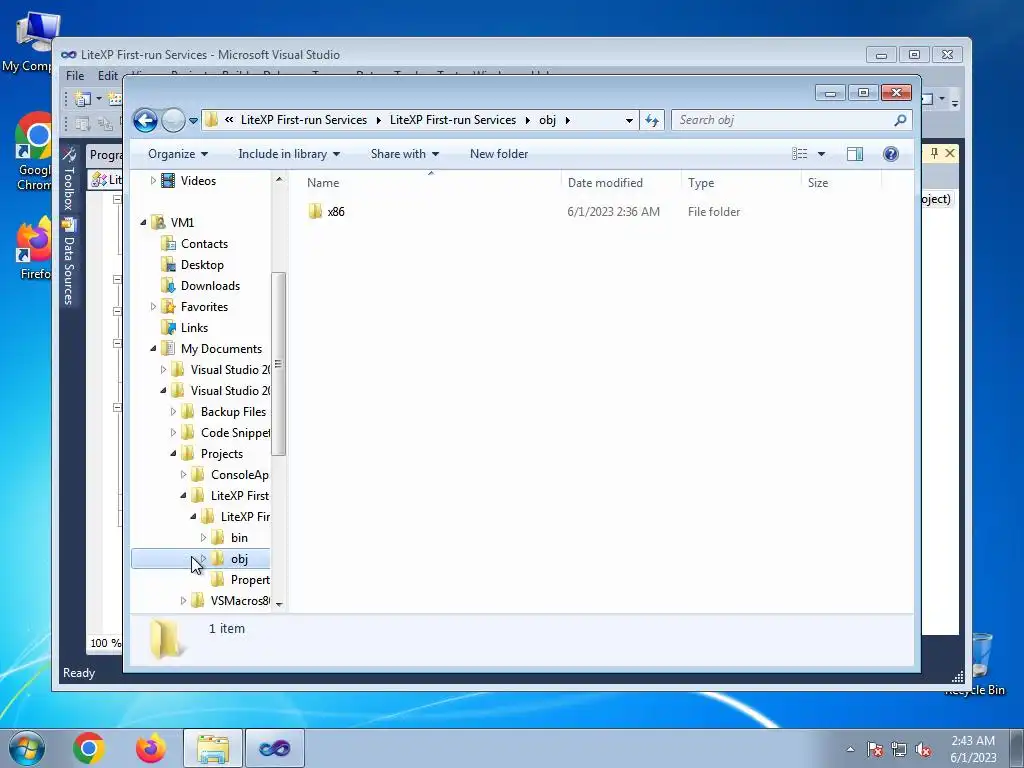Open Firefox from the taskbar

click(x=150, y=748)
